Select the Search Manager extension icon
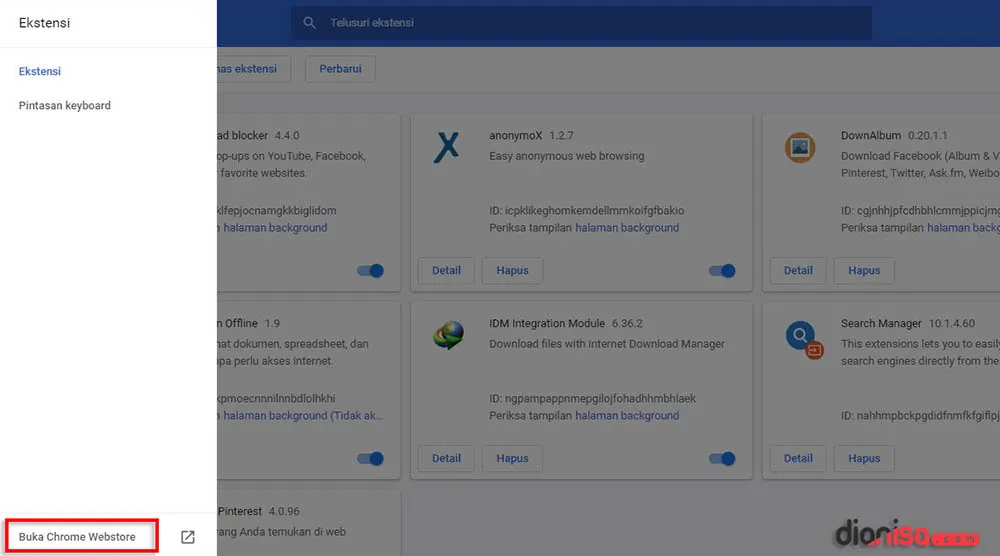This screenshot has width=1000, height=556. point(804,340)
